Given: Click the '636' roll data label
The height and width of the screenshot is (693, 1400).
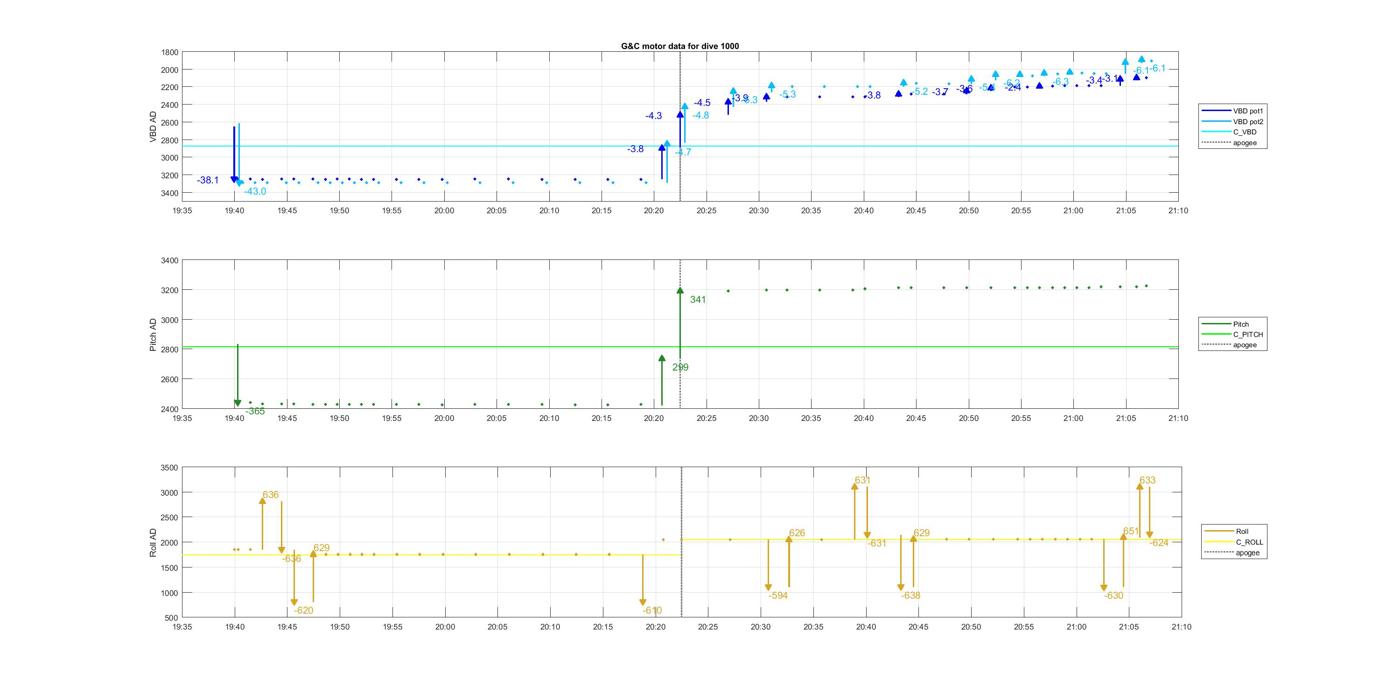Looking at the screenshot, I should point(271,495).
